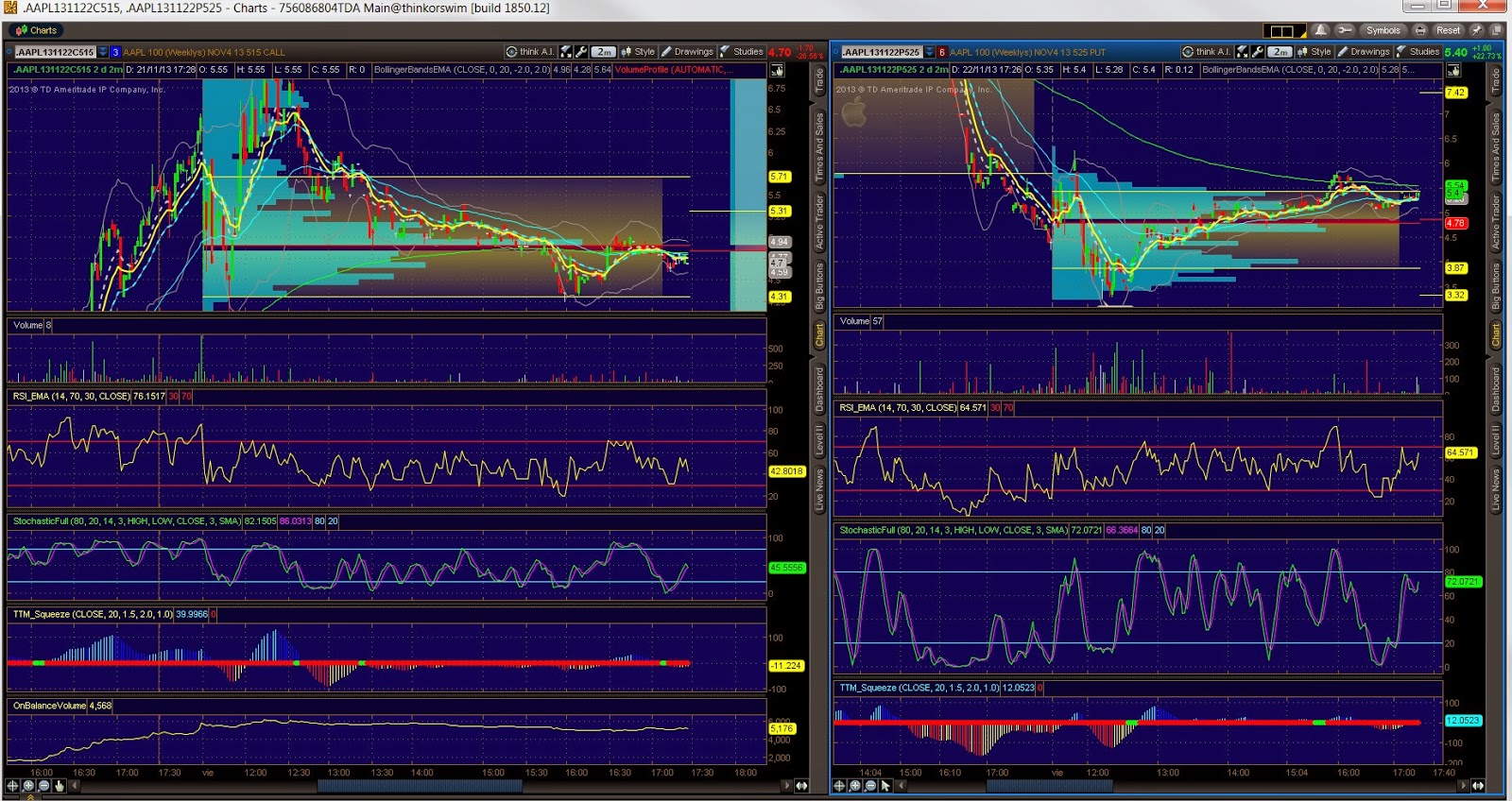Open Level II side tab on right chart
This screenshot has height=801, width=1512.
[x=1495, y=439]
